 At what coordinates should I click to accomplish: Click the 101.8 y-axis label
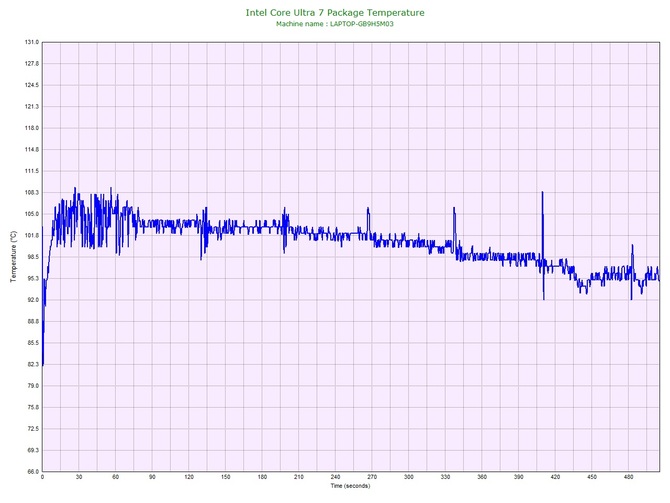pos(32,235)
